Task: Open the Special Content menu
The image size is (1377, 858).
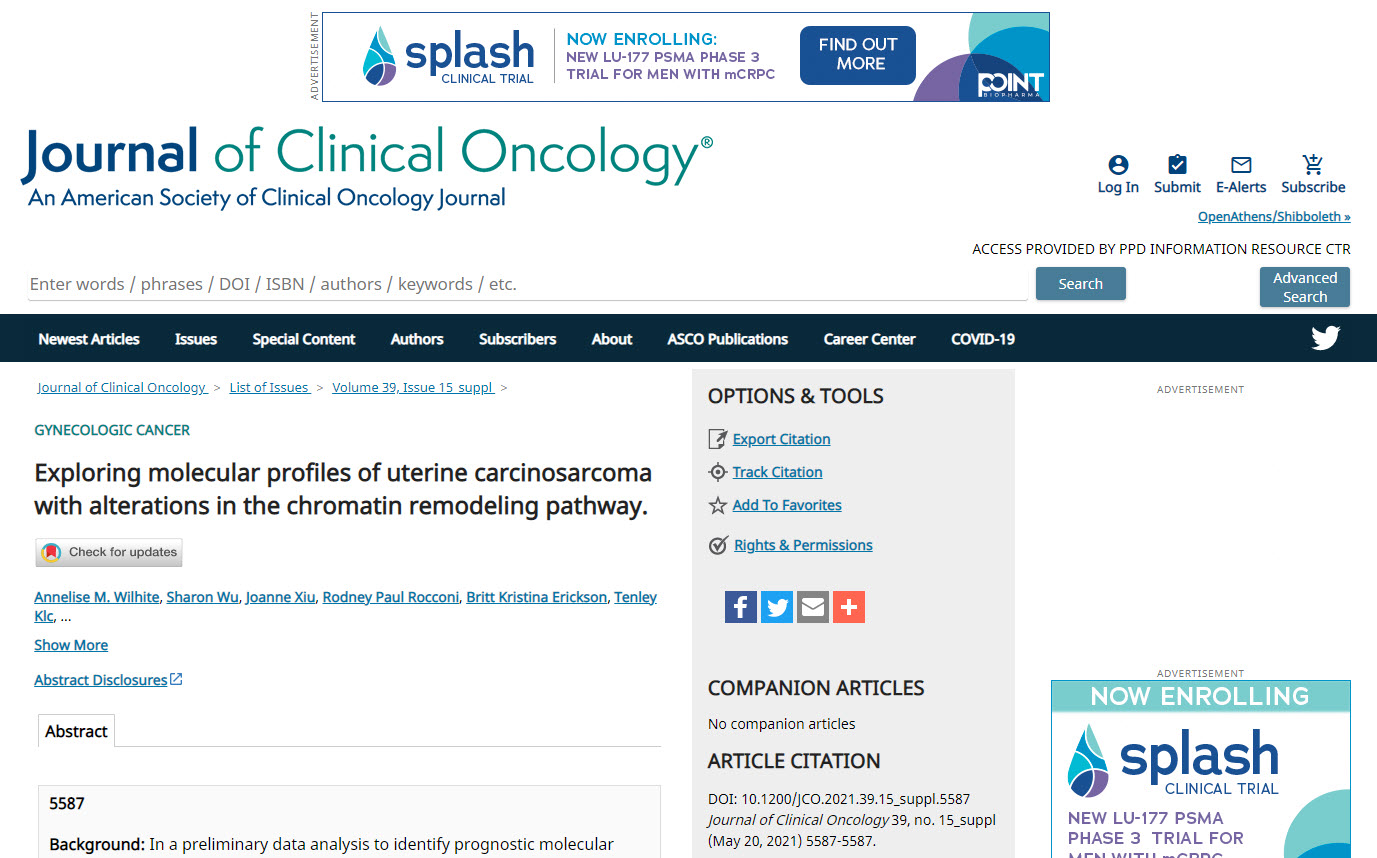Action: 303,339
